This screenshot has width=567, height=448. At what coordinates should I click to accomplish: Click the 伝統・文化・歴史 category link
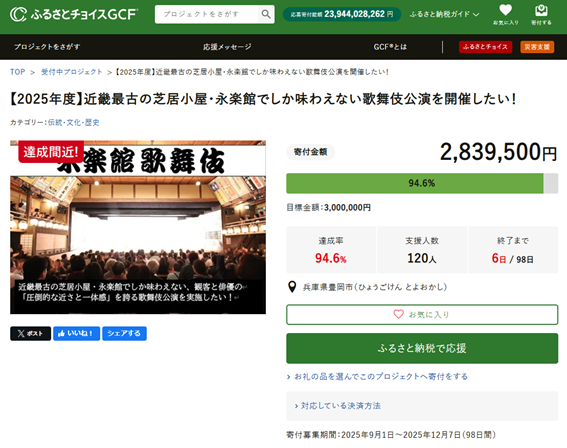73,122
